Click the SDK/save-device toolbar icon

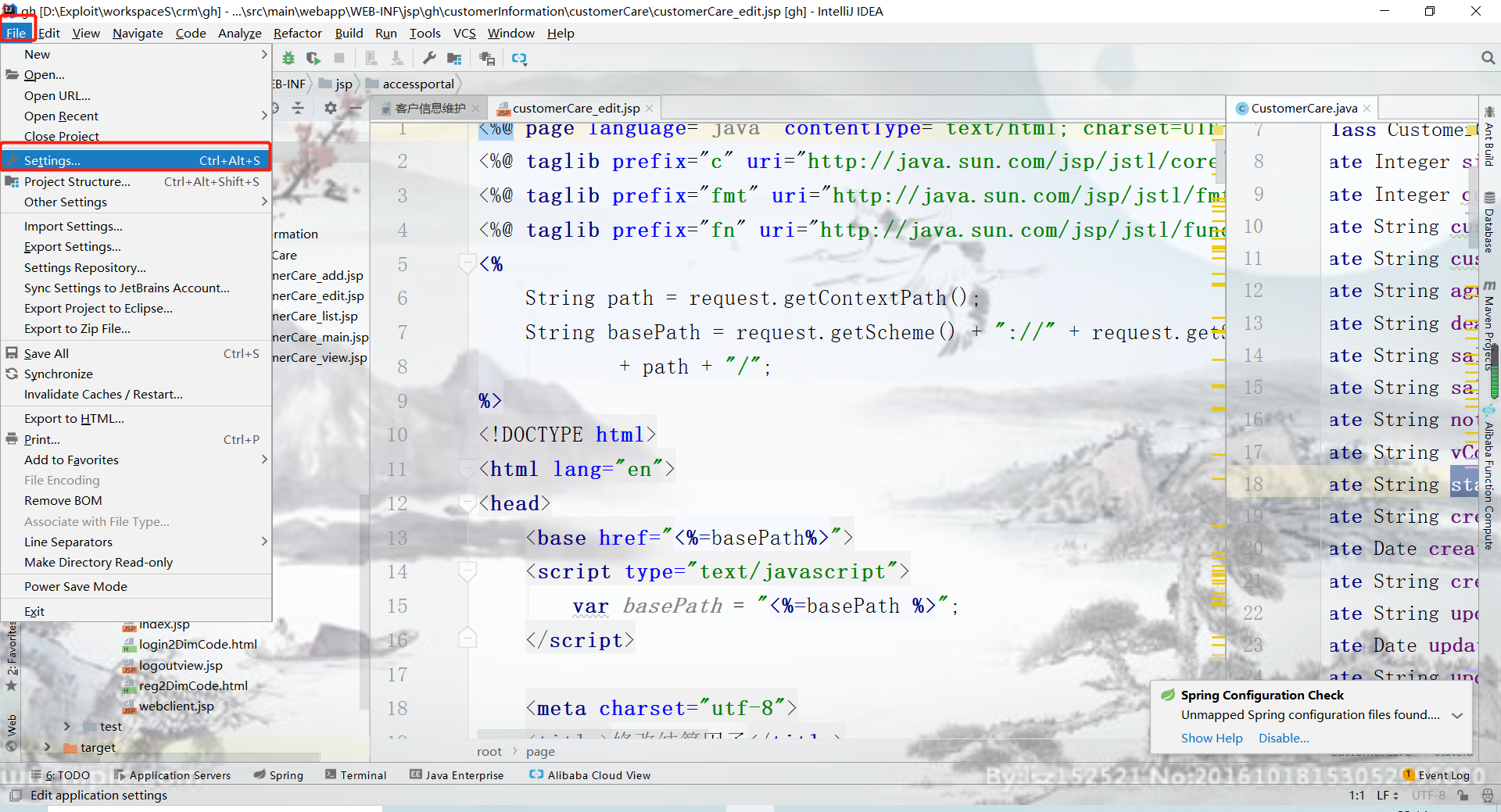(487, 58)
